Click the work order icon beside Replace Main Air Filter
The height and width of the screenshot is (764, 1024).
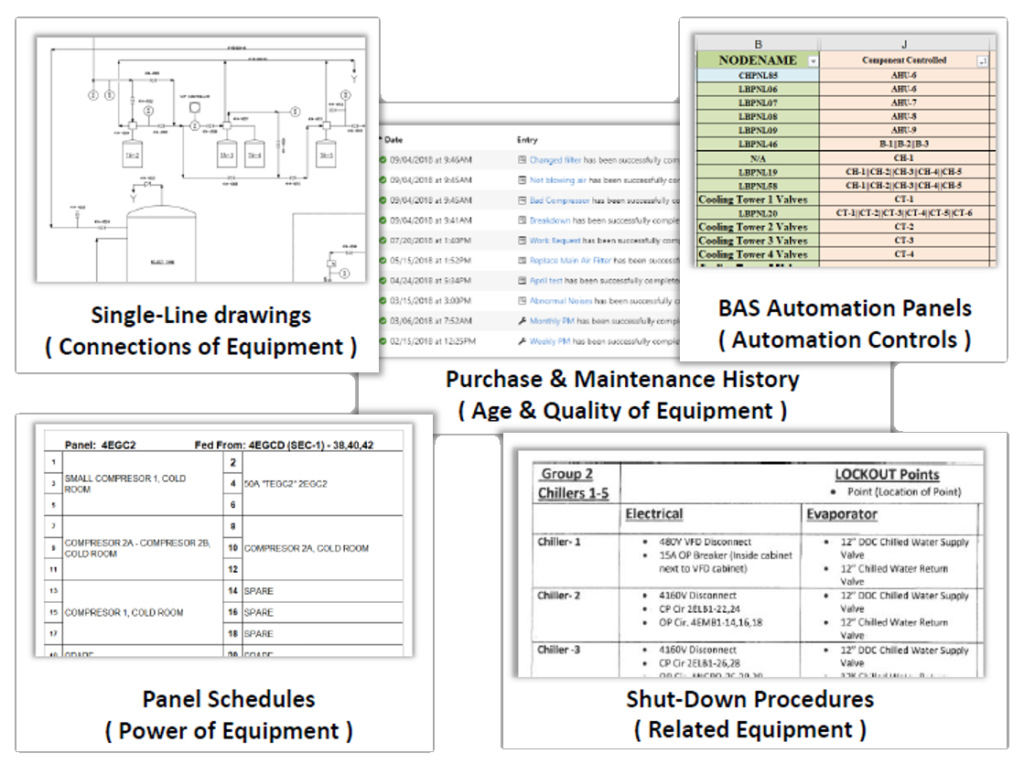click(522, 261)
